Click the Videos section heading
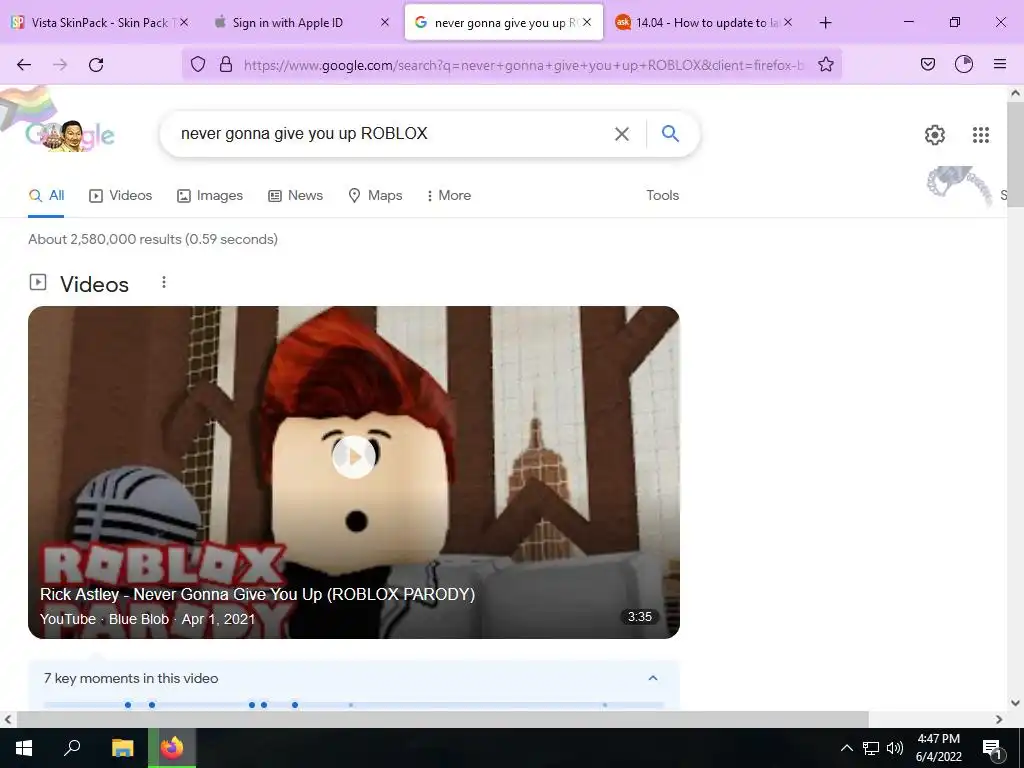The width and height of the screenshot is (1024, 768). [94, 284]
